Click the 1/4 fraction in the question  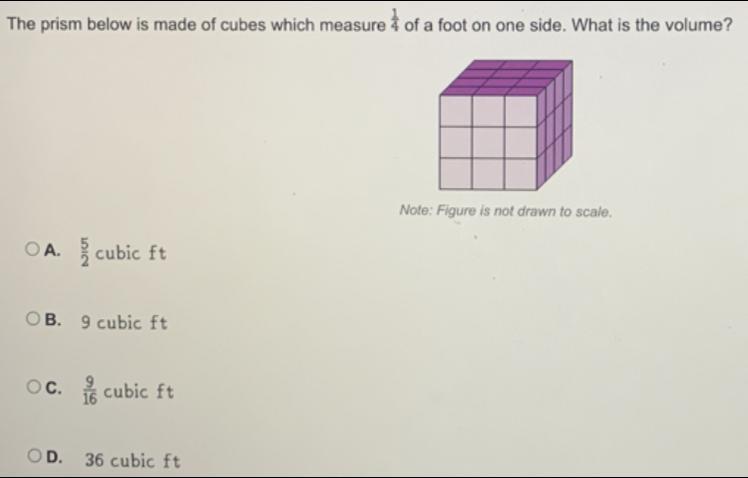click(x=395, y=19)
